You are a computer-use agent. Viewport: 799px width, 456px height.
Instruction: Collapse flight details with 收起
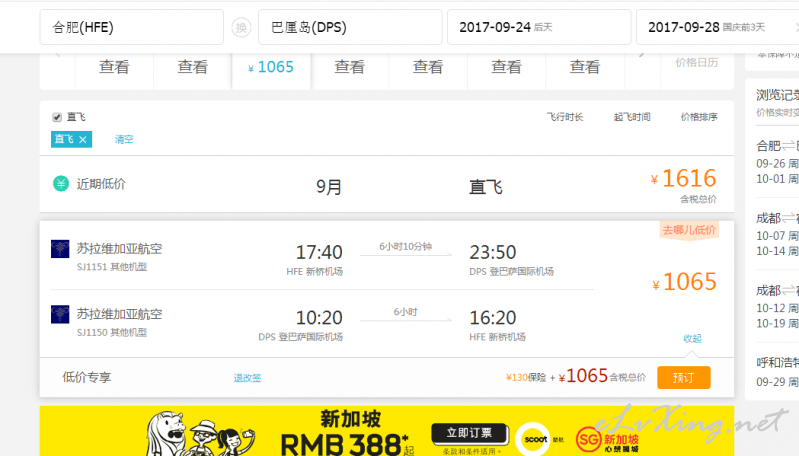693,338
